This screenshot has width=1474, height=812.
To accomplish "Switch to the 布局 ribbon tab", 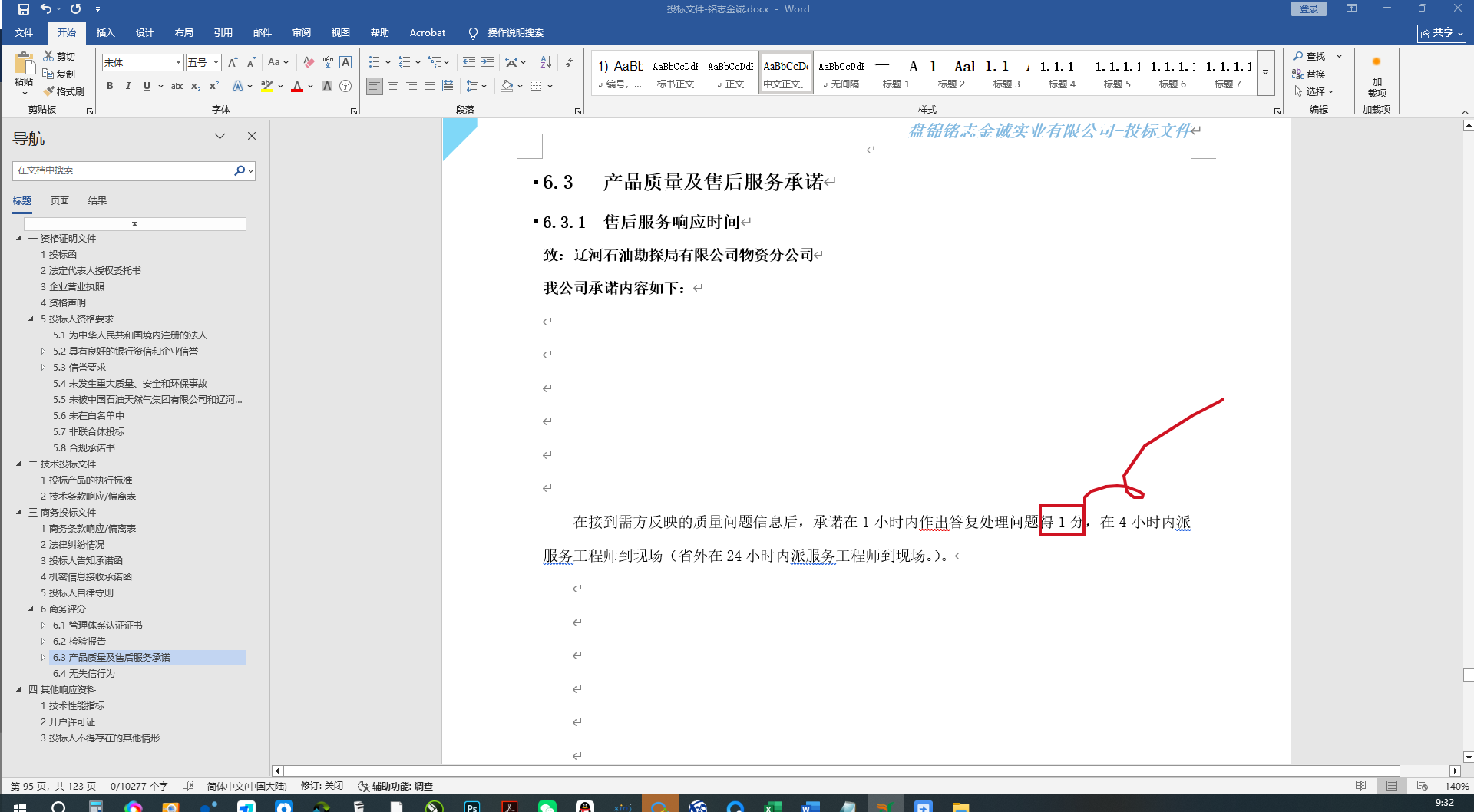I will coord(183,33).
